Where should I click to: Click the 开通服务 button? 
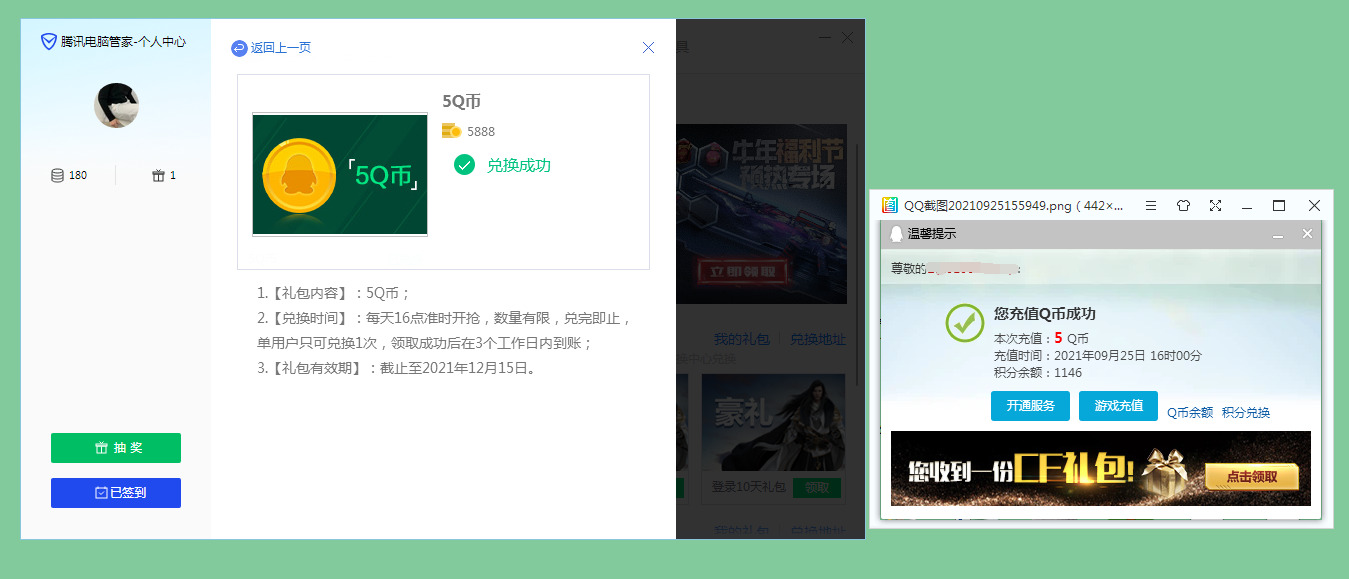[1030, 406]
